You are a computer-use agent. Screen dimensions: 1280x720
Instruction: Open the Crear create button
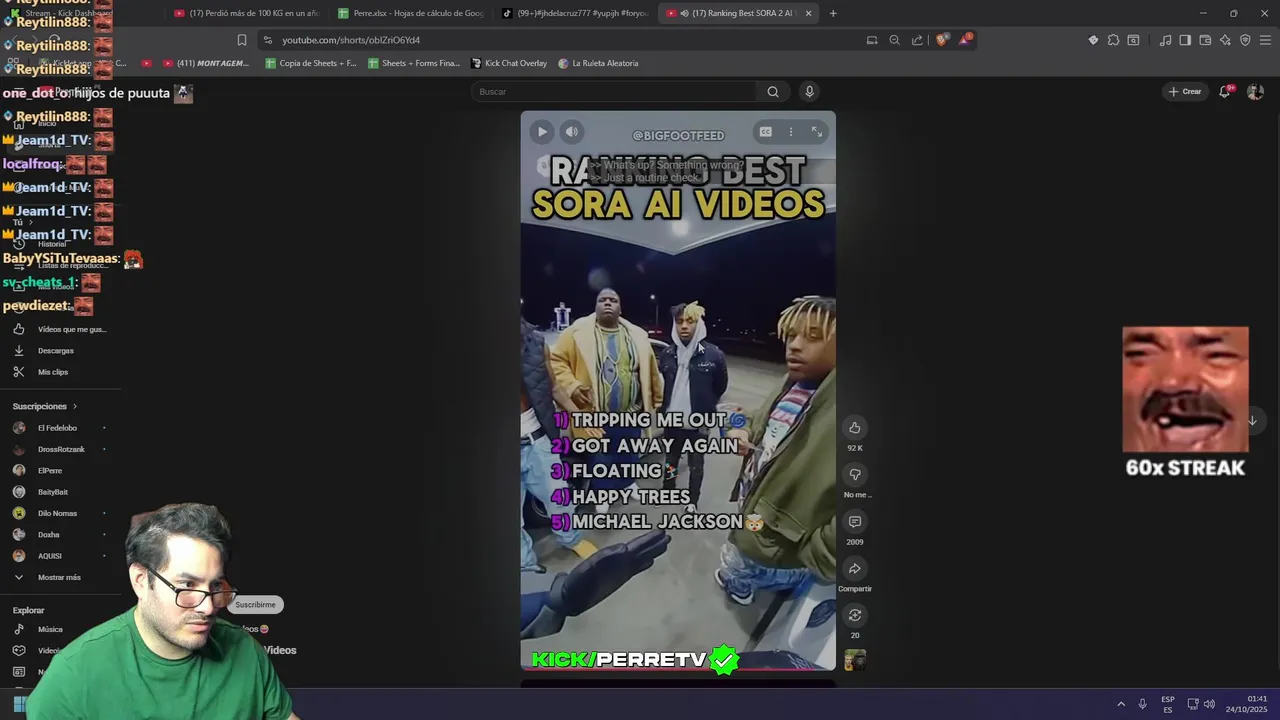click(x=1185, y=92)
